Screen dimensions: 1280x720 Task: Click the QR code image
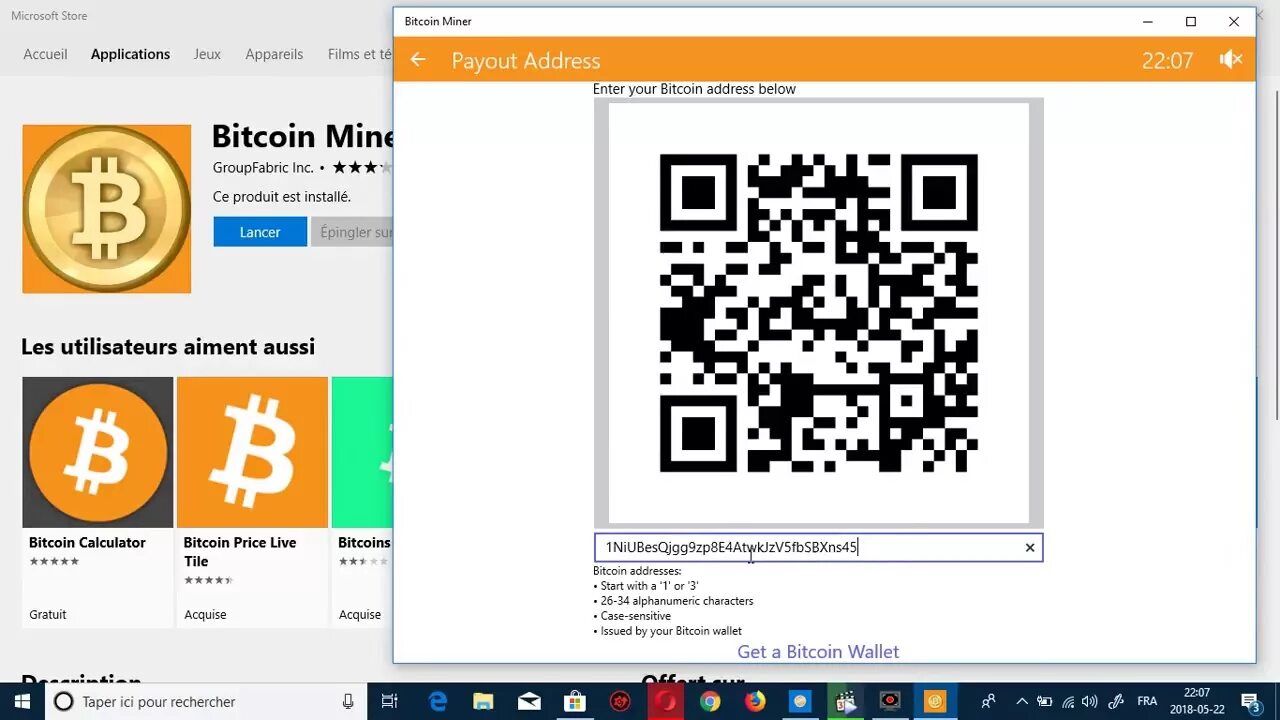tap(818, 313)
